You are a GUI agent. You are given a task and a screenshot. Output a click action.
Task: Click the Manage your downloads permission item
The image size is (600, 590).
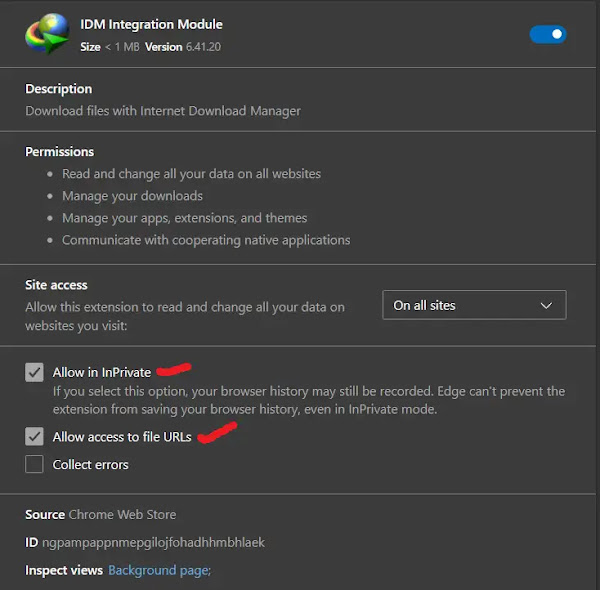[x=132, y=196]
